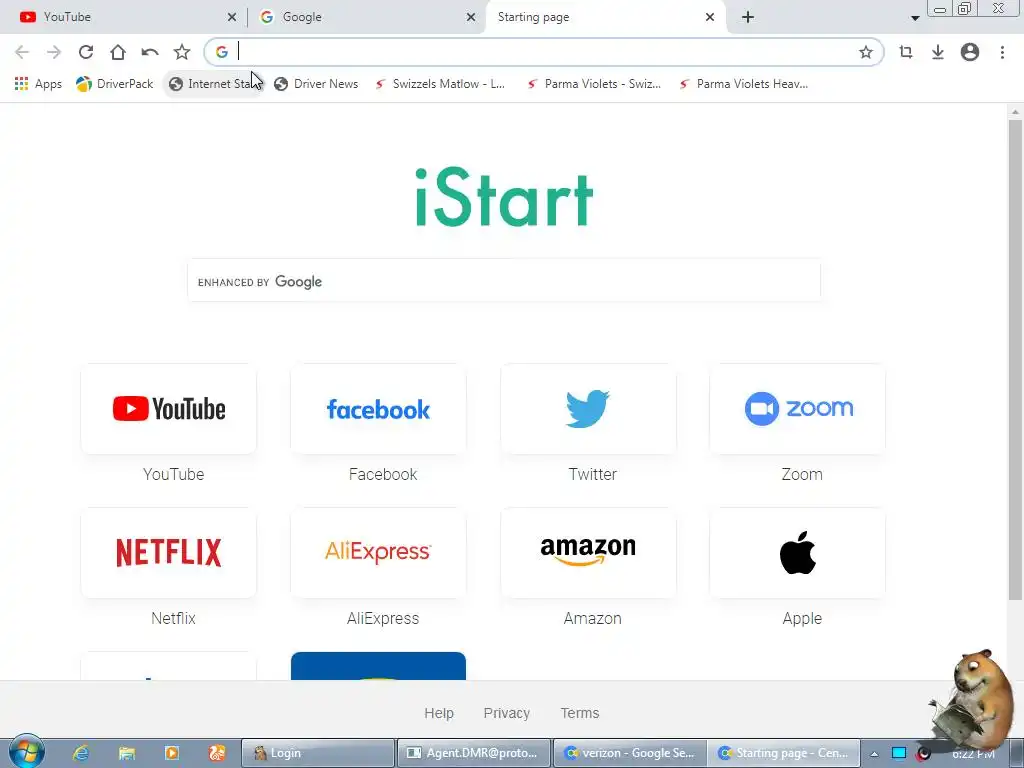Switch to Starting page taskbar window
The width and height of the screenshot is (1024, 768).
(x=784, y=753)
